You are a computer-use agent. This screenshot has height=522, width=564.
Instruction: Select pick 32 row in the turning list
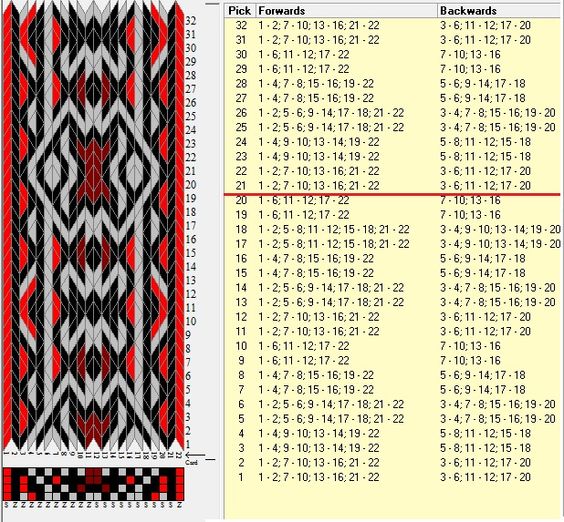tap(392, 26)
